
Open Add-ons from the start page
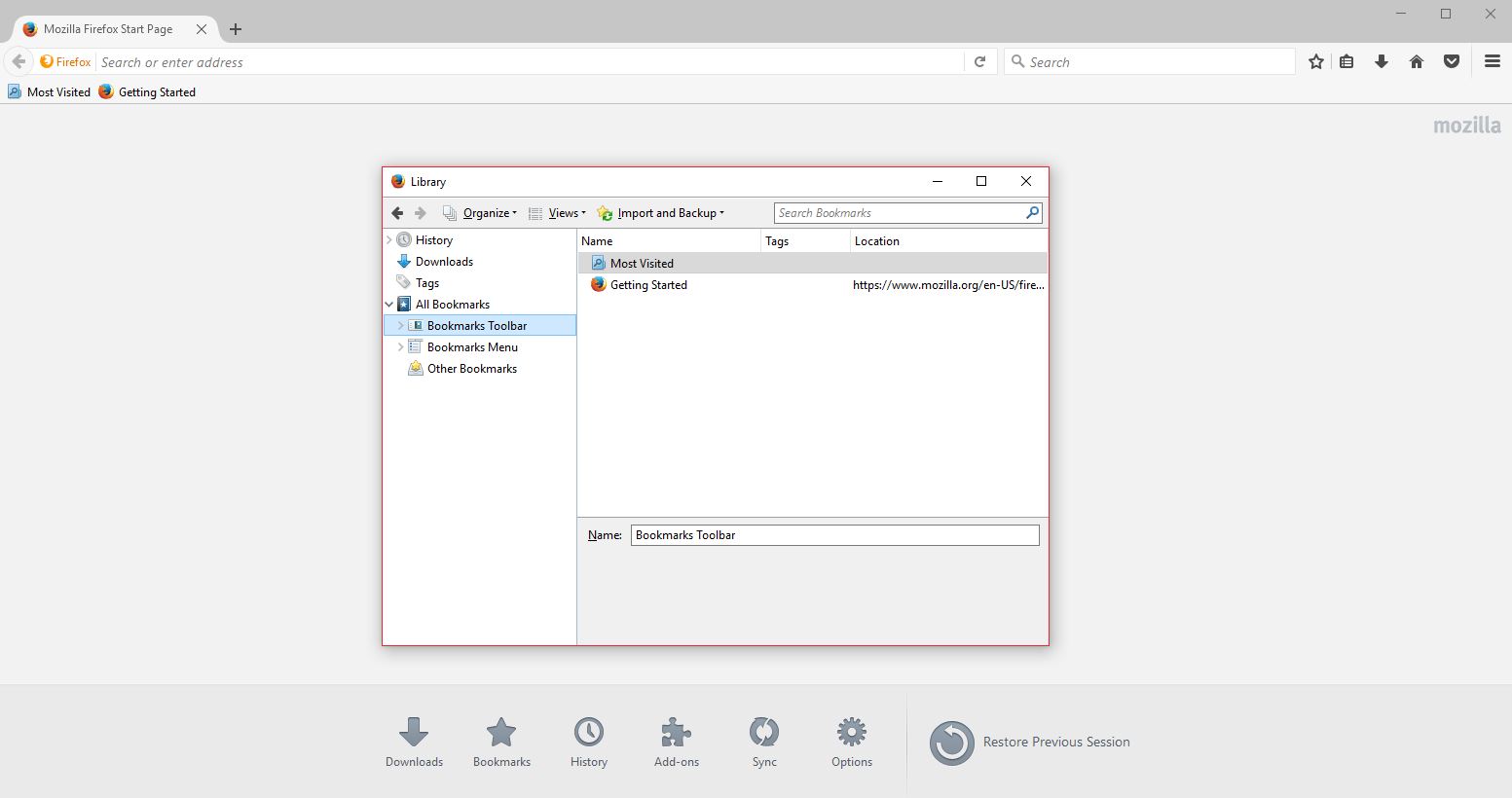(676, 742)
